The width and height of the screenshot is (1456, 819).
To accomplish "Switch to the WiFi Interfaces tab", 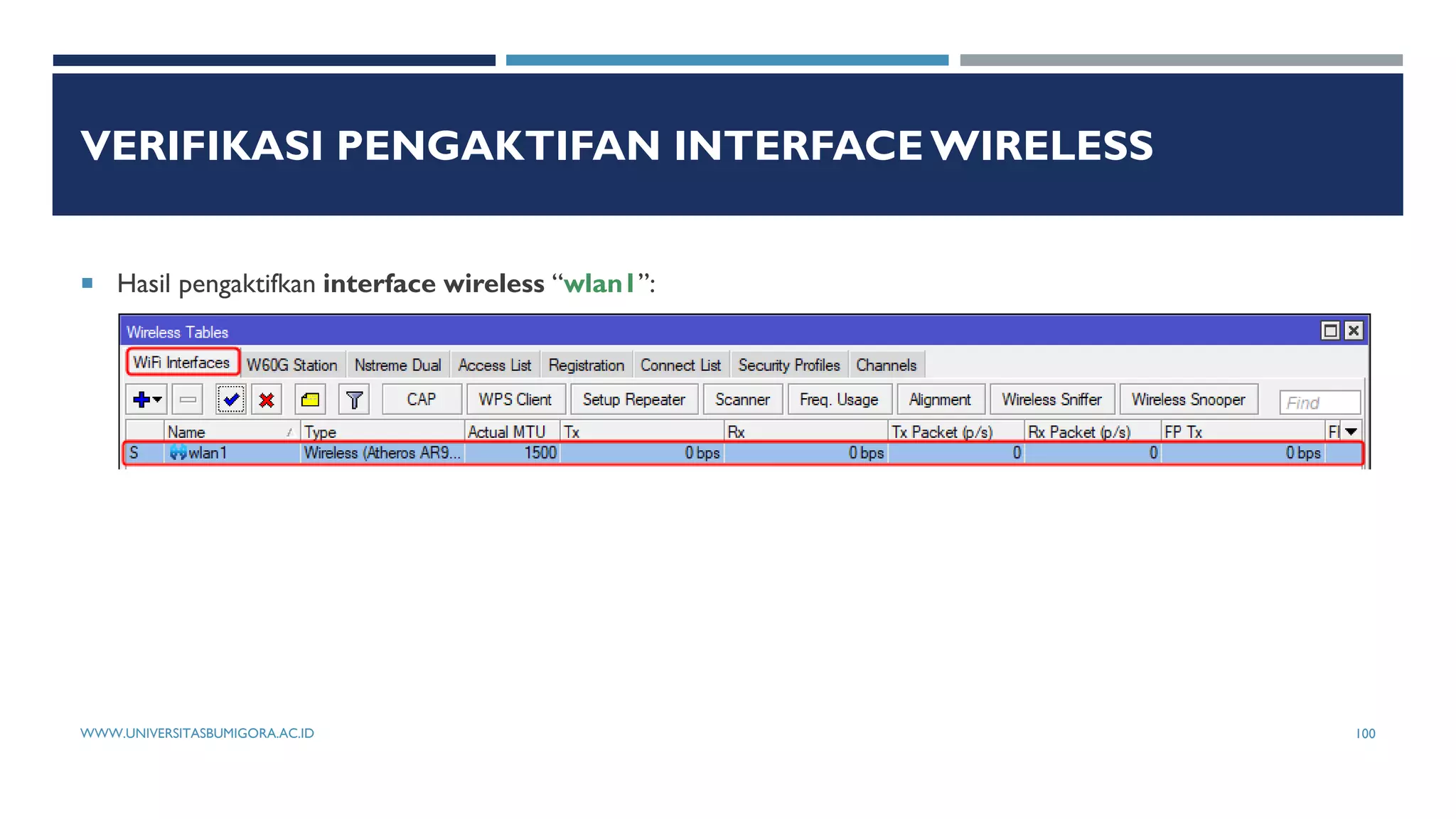I will click(183, 363).
